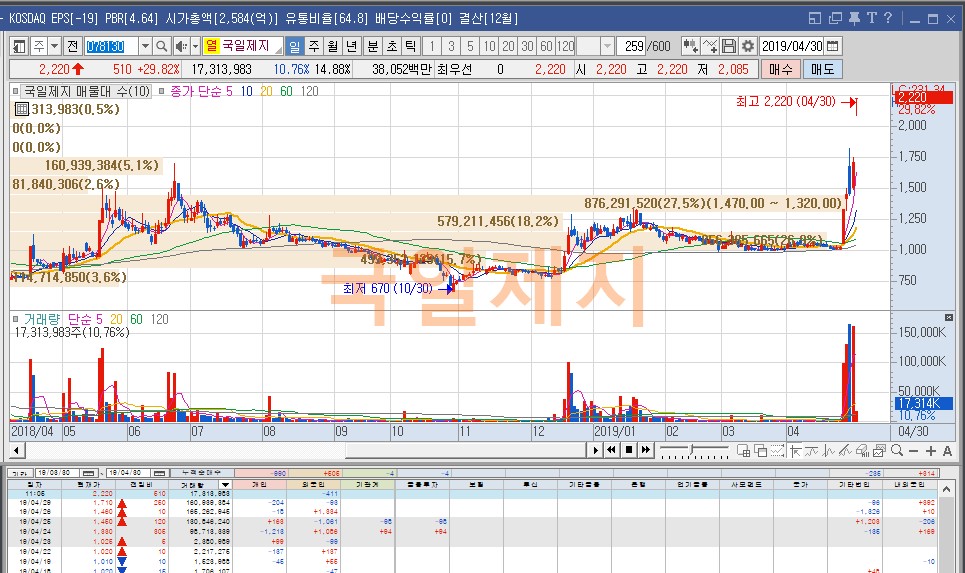Zoom out chart with the minus icon
Image resolution: width=965 pixels, height=573 pixels.
point(913,451)
